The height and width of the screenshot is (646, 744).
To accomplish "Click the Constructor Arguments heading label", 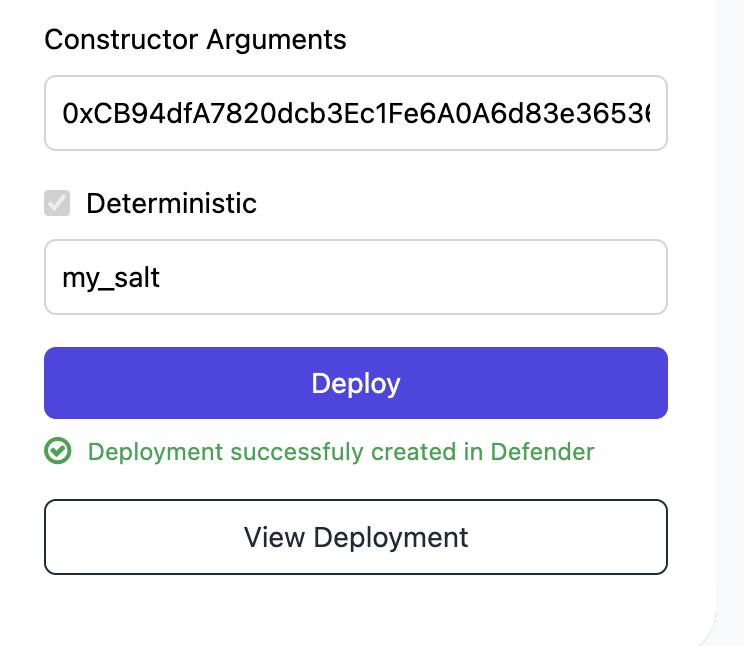I will click(x=196, y=40).
